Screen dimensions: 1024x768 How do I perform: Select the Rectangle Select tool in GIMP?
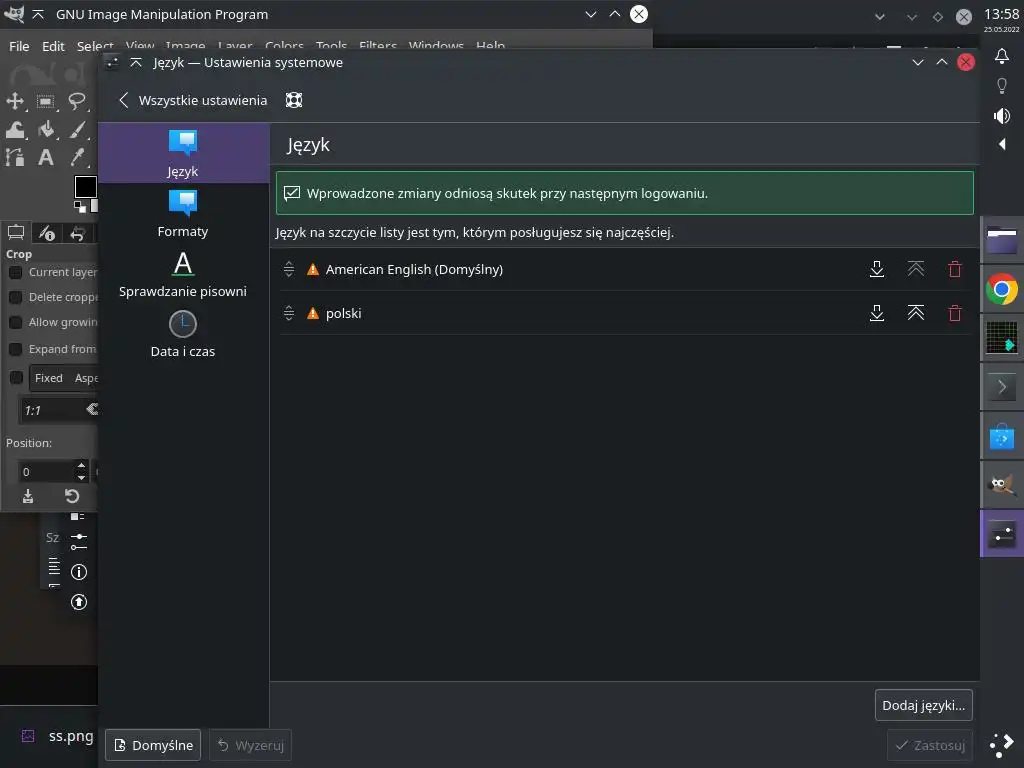(46, 101)
